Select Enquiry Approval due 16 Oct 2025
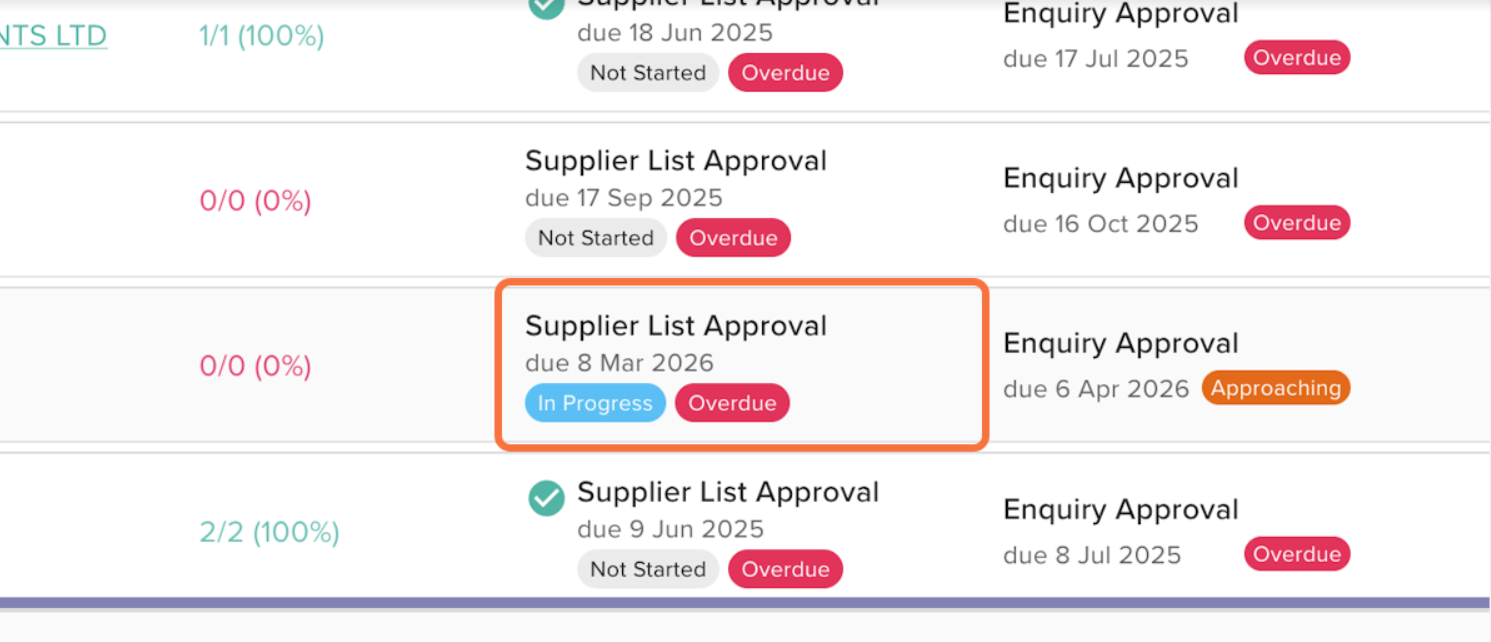 coord(1120,179)
